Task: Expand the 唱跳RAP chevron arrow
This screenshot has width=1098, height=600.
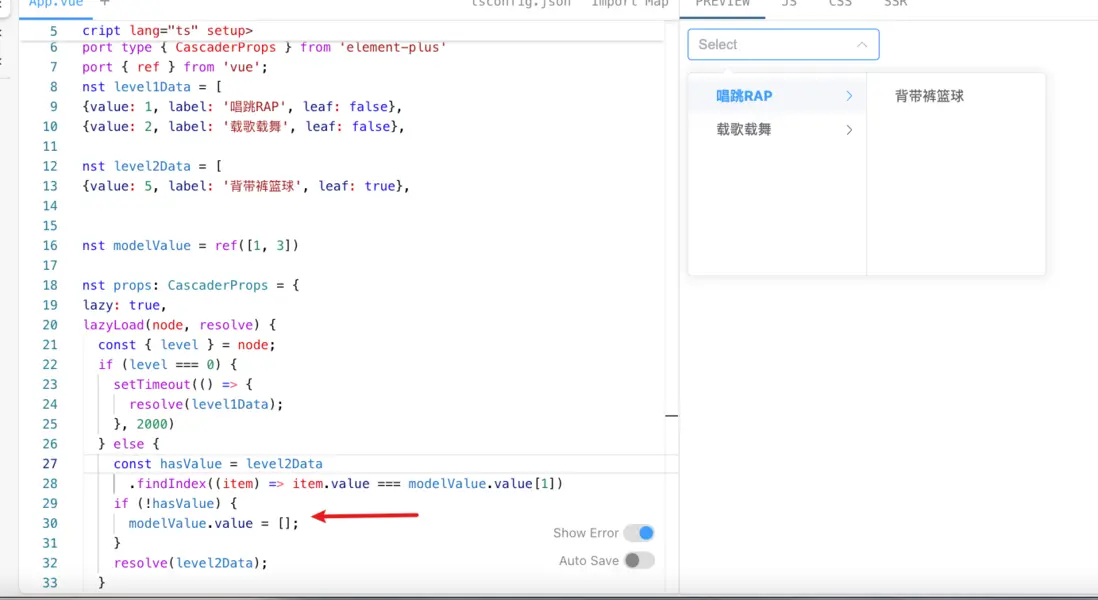Action: (x=849, y=96)
